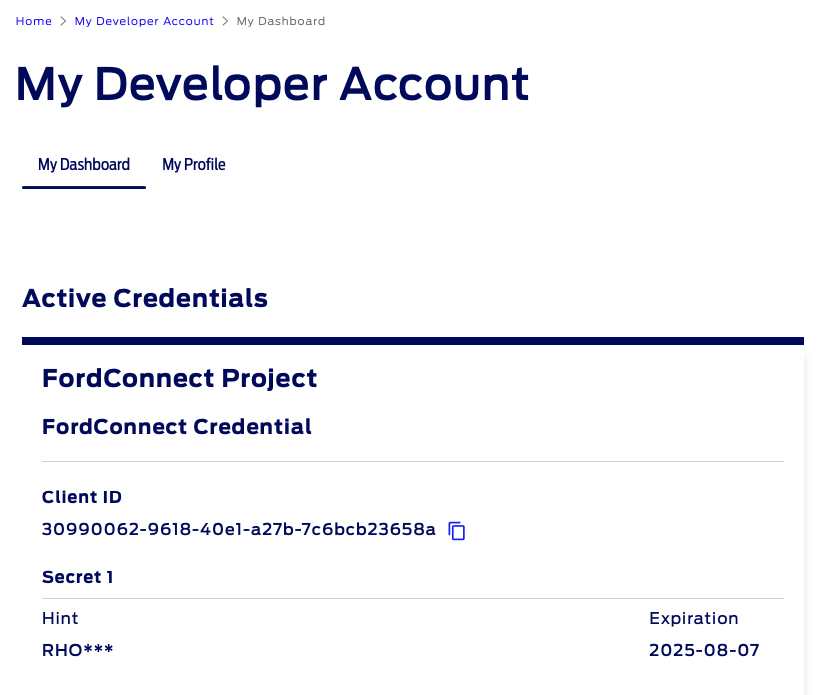Click the Active Credentials section heading
Viewport: 831px width, 695px height.
[x=145, y=298]
